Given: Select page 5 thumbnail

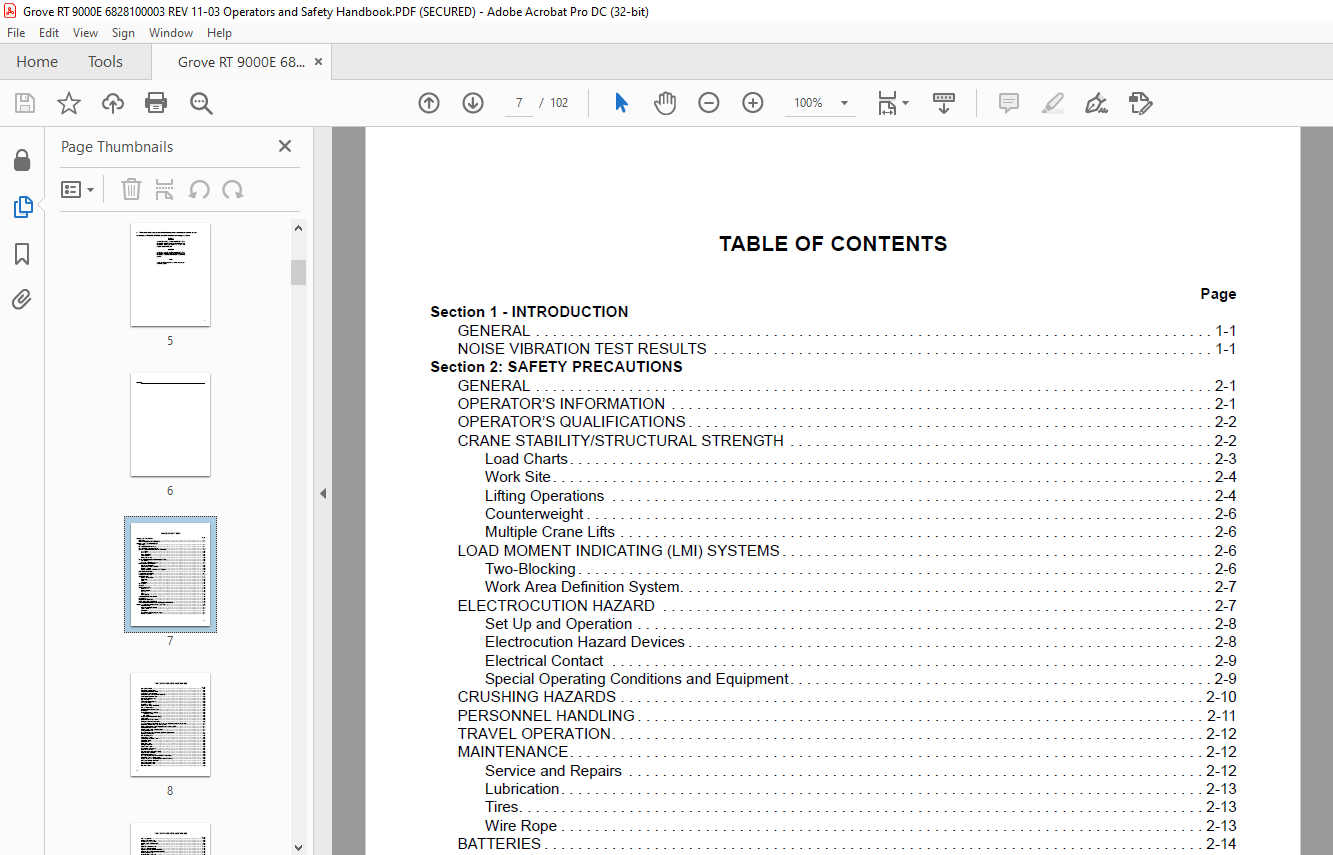Looking at the screenshot, I should (x=170, y=275).
